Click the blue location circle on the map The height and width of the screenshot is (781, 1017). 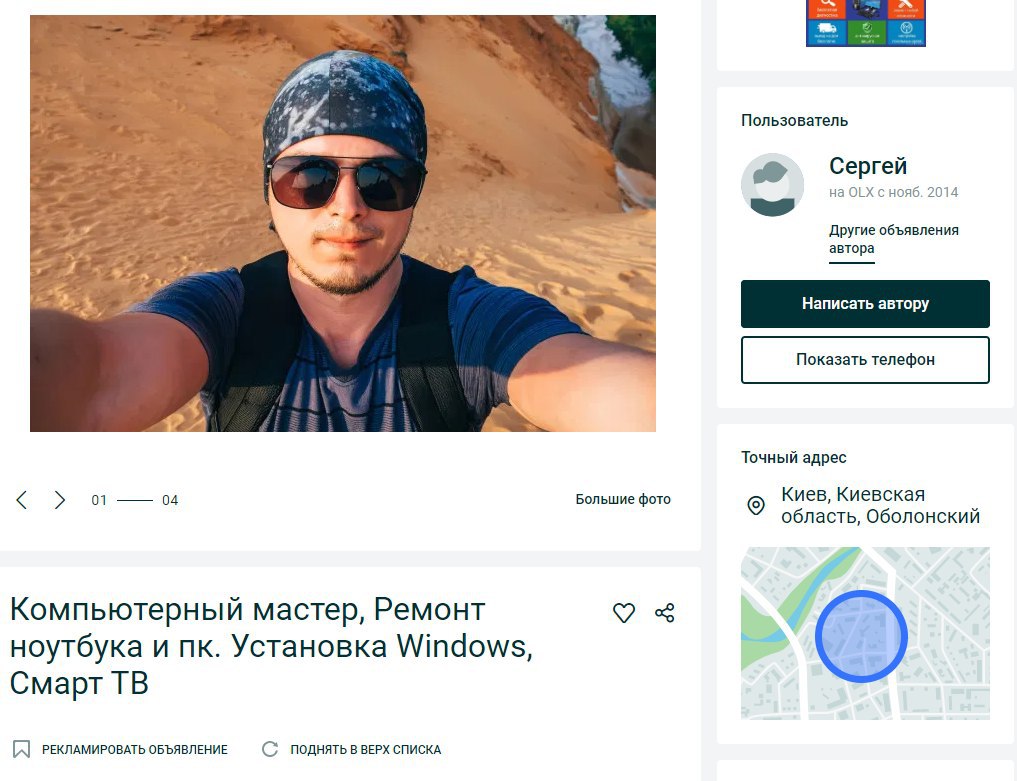tap(861, 636)
